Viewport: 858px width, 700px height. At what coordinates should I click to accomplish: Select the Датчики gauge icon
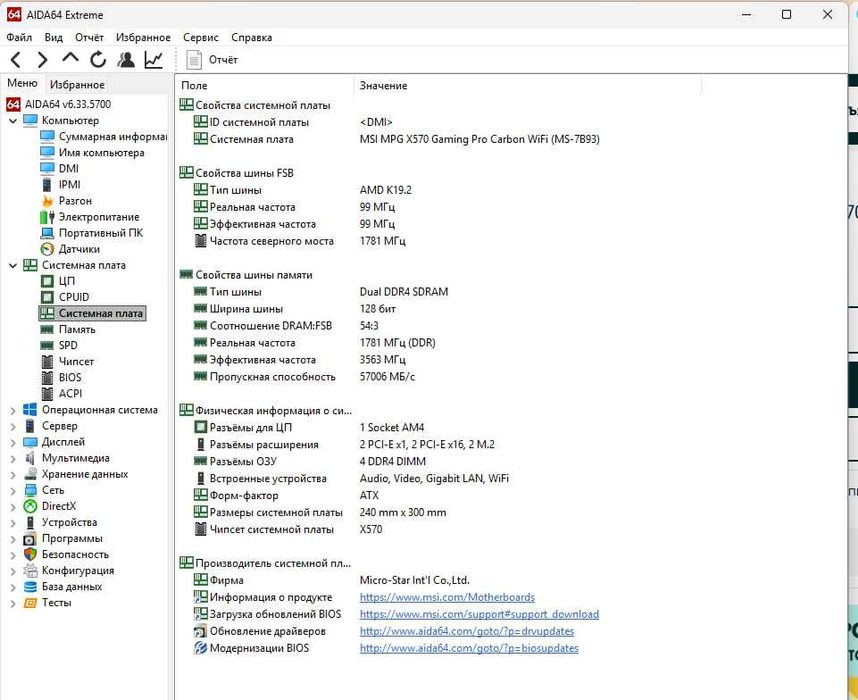(47, 249)
